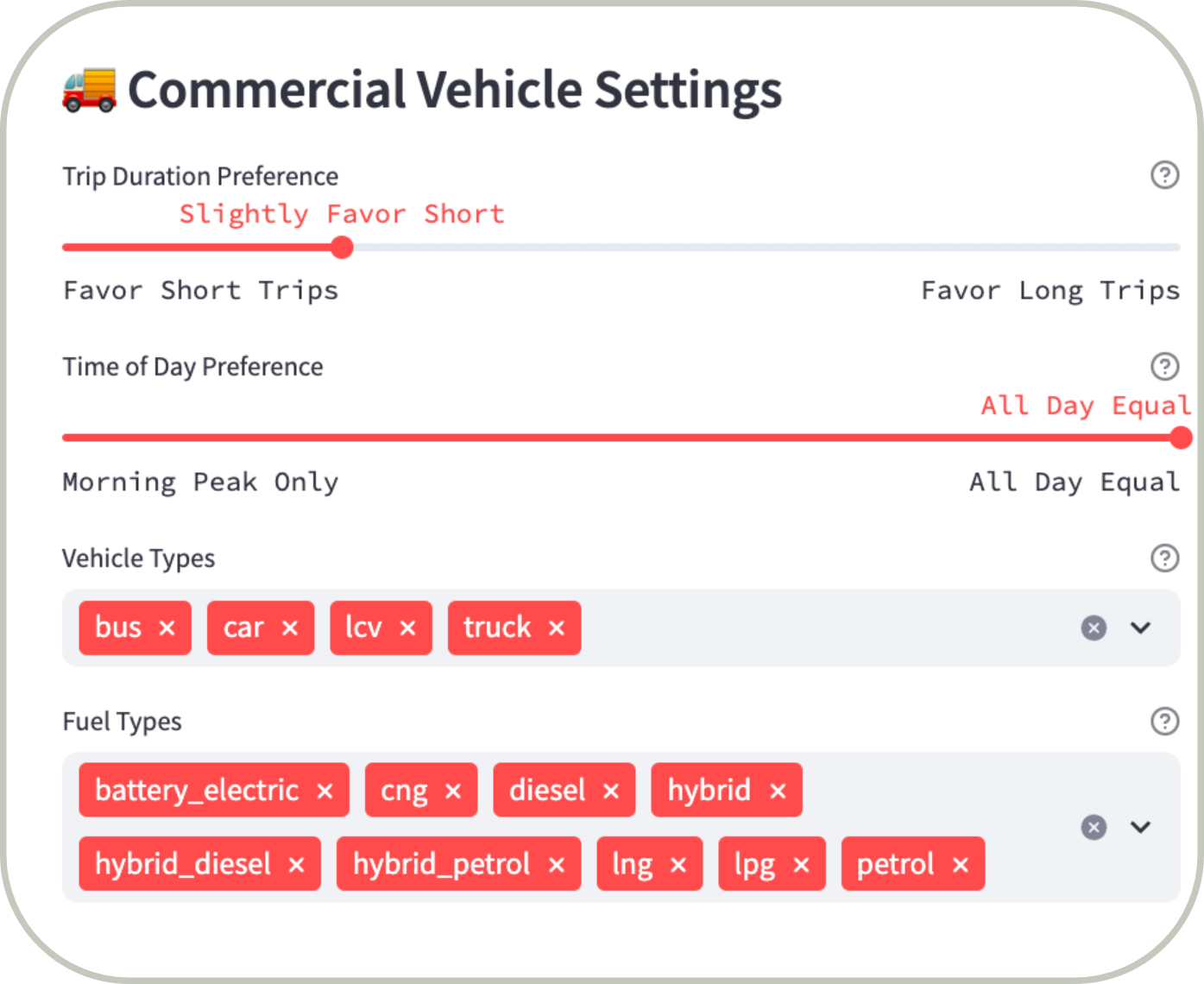This screenshot has width=1204, height=984.
Task: Click inside Vehicle Types multiselect field
Action: coord(820,628)
